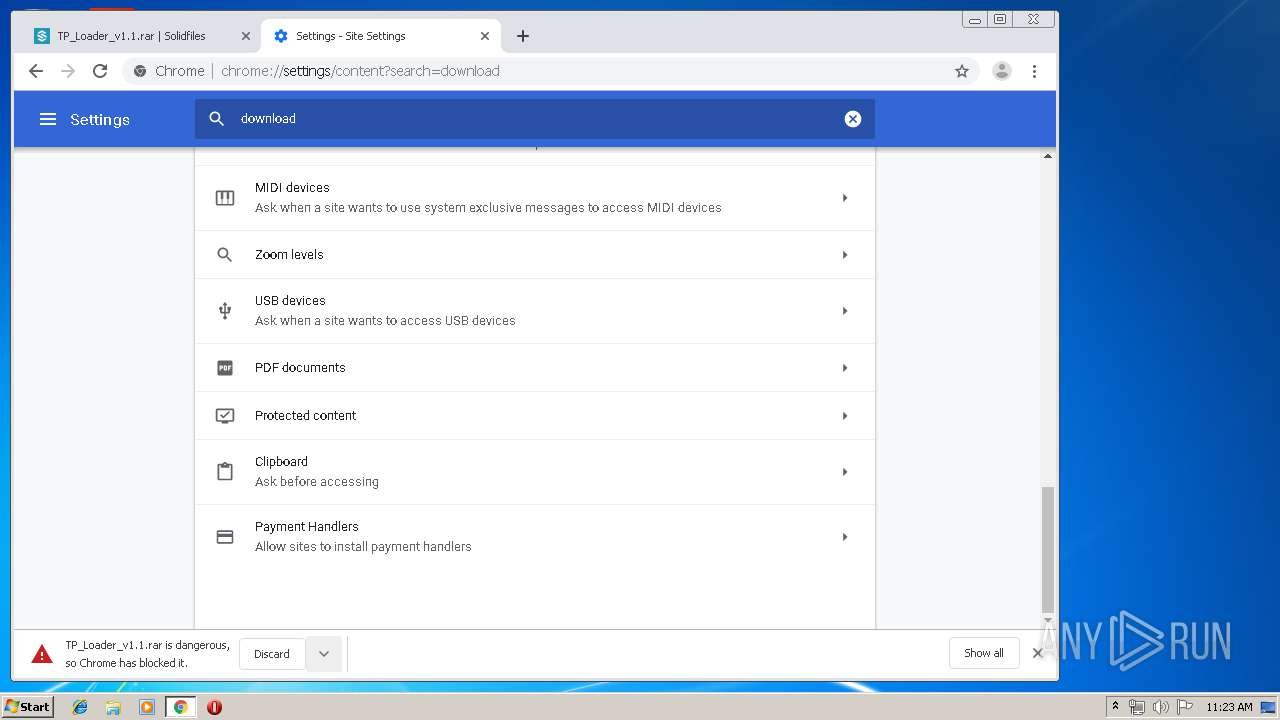The height and width of the screenshot is (720, 1280).
Task: Click the Settings page scrollbar thumb
Action: 1048,548
